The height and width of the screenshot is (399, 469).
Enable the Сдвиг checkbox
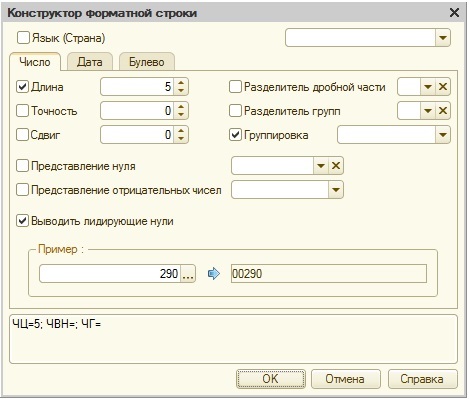[22, 135]
